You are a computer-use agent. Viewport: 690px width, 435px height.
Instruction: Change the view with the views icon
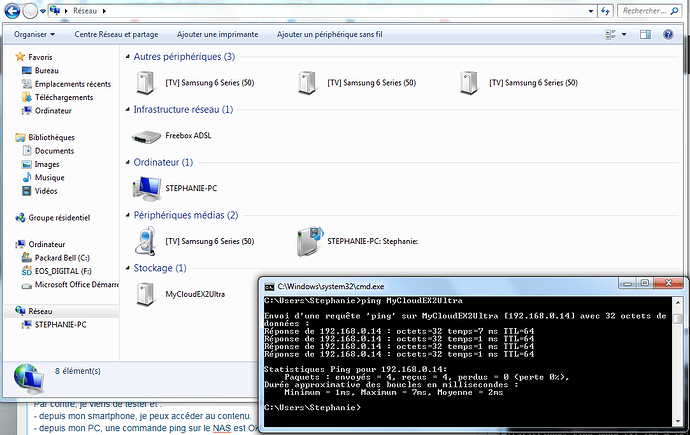point(610,34)
